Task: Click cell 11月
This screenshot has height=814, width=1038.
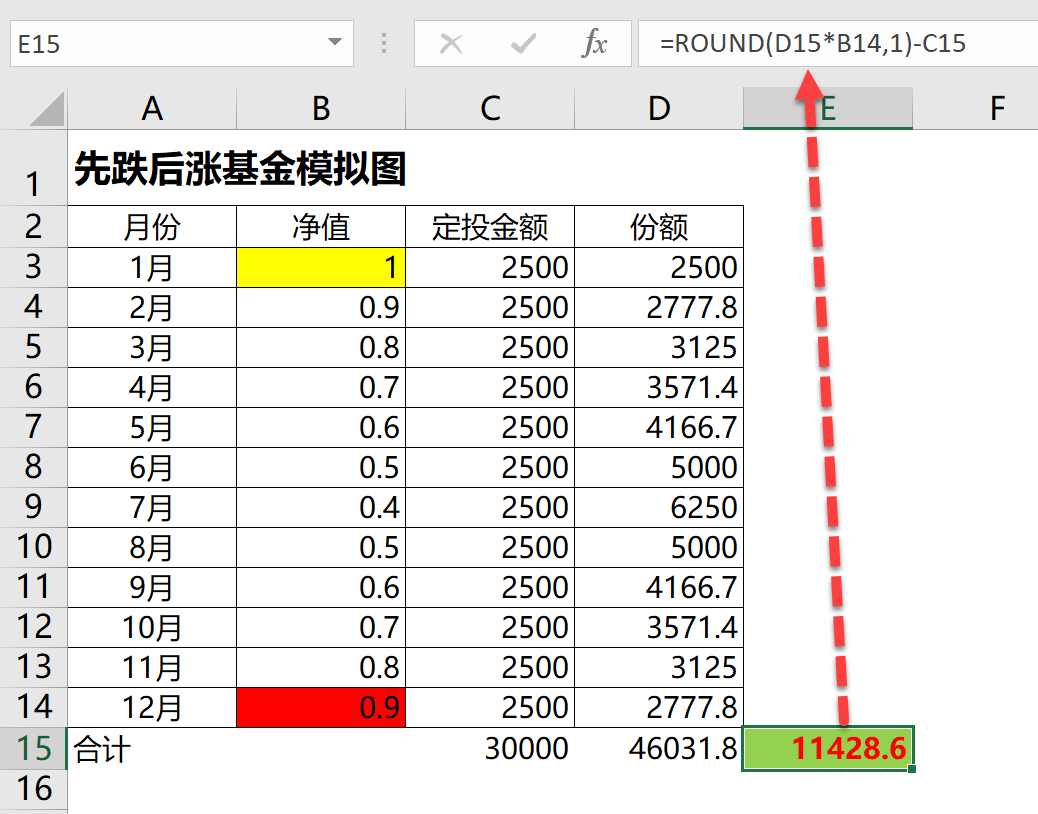Action: click(x=152, y=668)
